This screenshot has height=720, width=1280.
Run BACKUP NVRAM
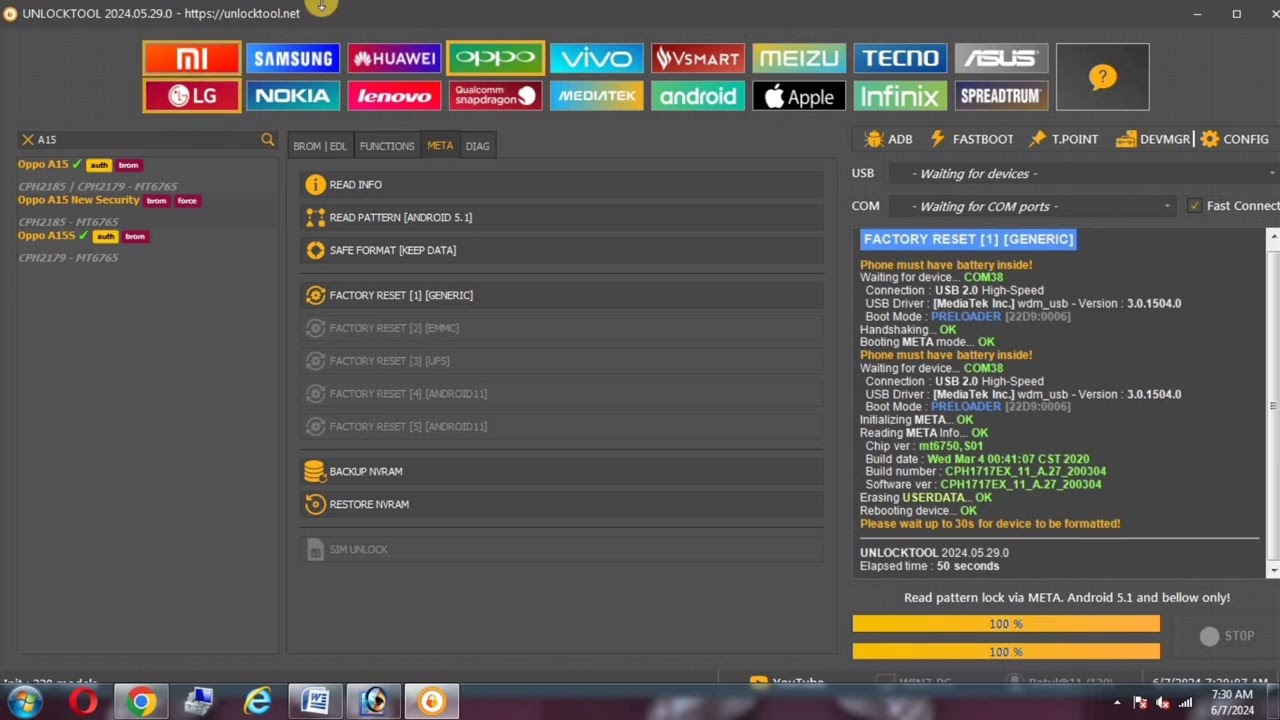(x=366, y=471)
